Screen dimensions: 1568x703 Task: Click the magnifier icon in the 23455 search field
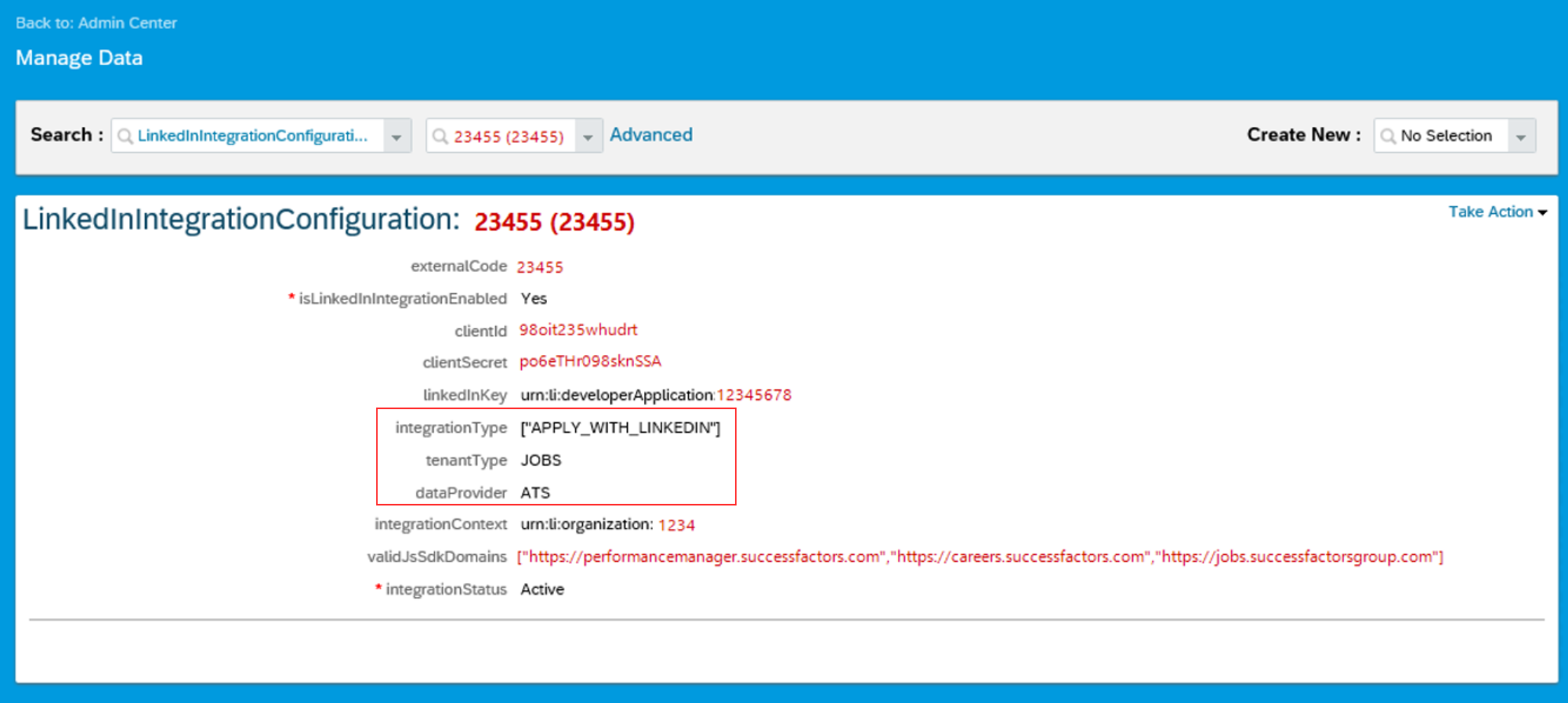[440, 136]
